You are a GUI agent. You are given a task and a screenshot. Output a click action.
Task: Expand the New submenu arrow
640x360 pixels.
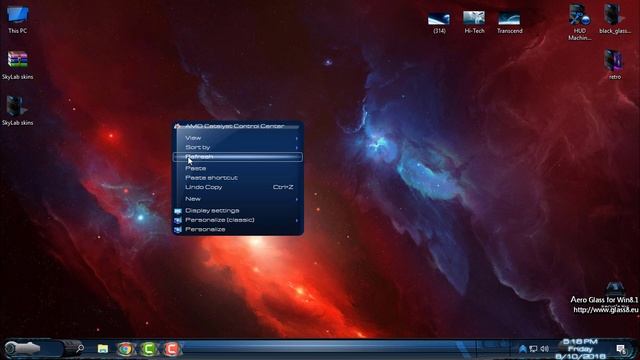297,199
